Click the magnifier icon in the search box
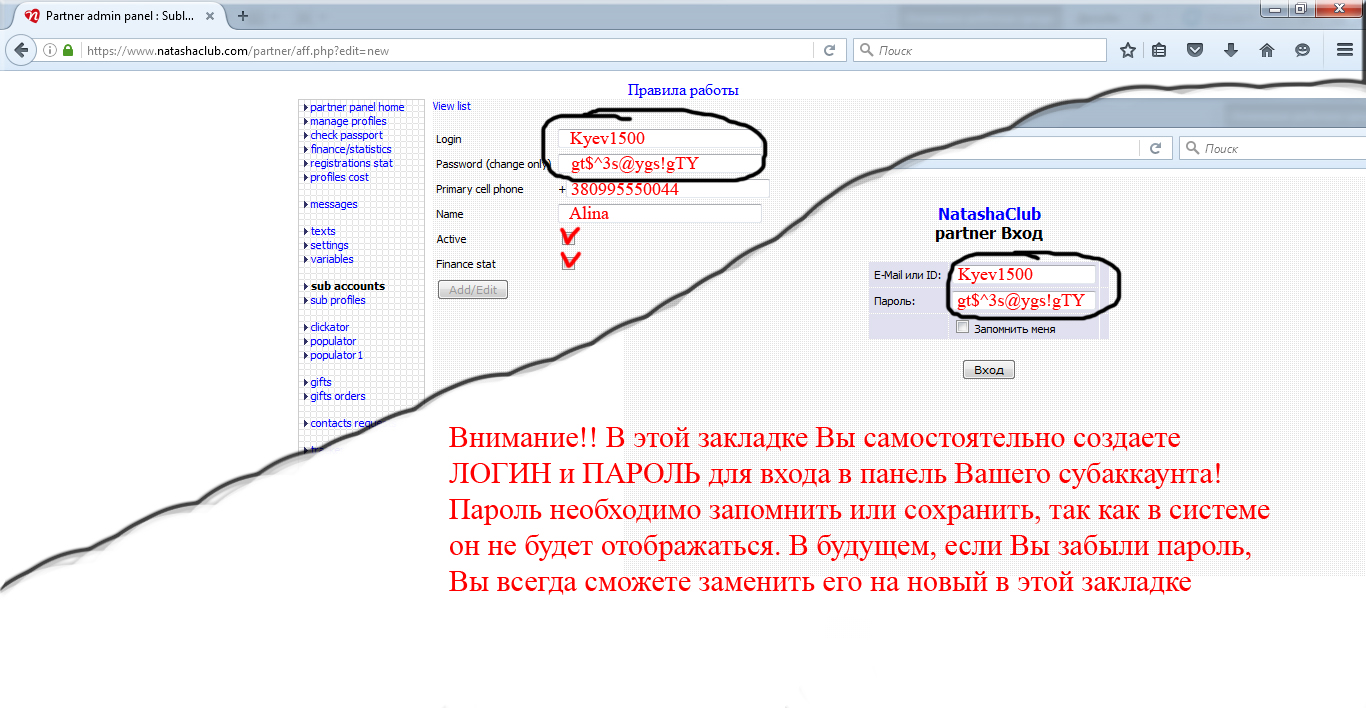Viewport: 1366px width, 708px height. click(x=866, y=50)
